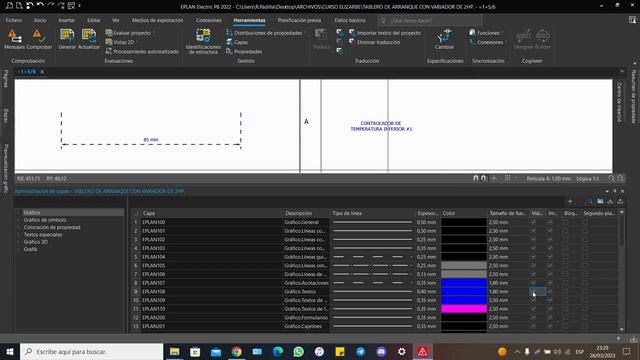
Task: Click the import layers icon
Action: [610, 201]
